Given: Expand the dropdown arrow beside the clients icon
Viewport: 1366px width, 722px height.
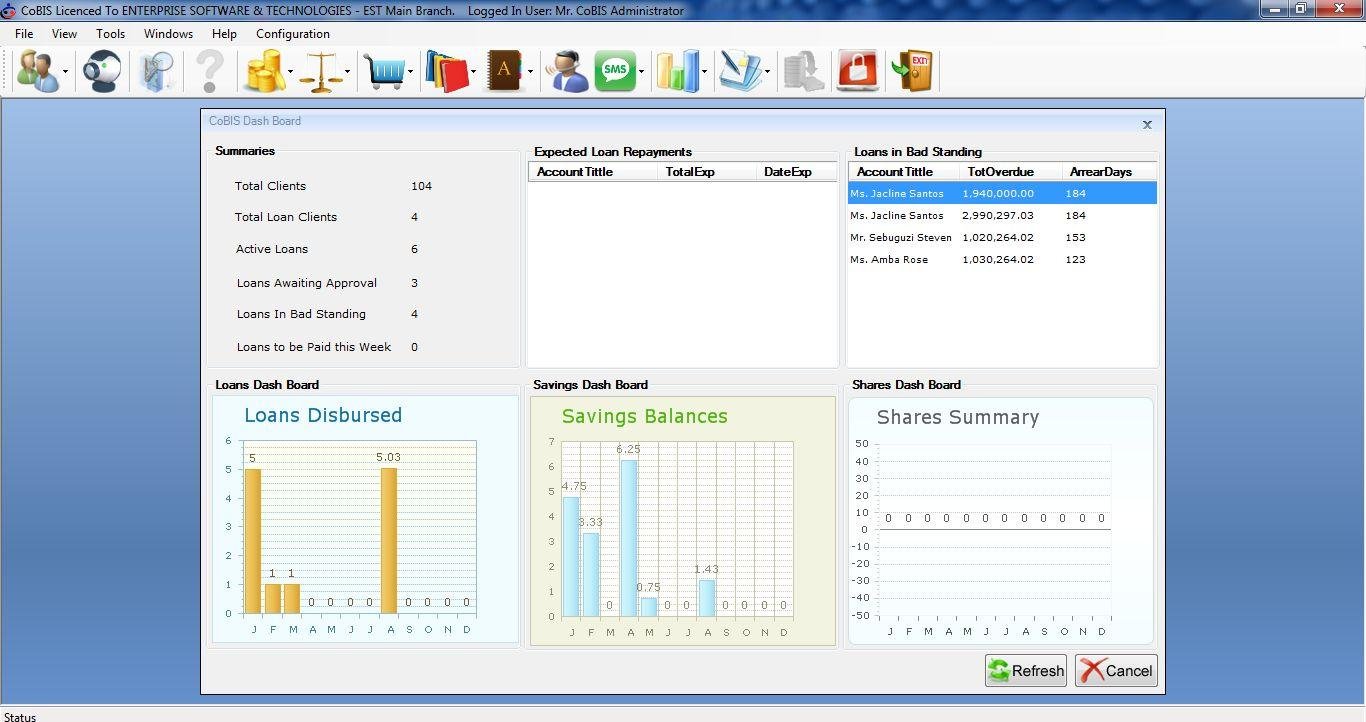Looking at the screenshot, I should click(65, 72).
